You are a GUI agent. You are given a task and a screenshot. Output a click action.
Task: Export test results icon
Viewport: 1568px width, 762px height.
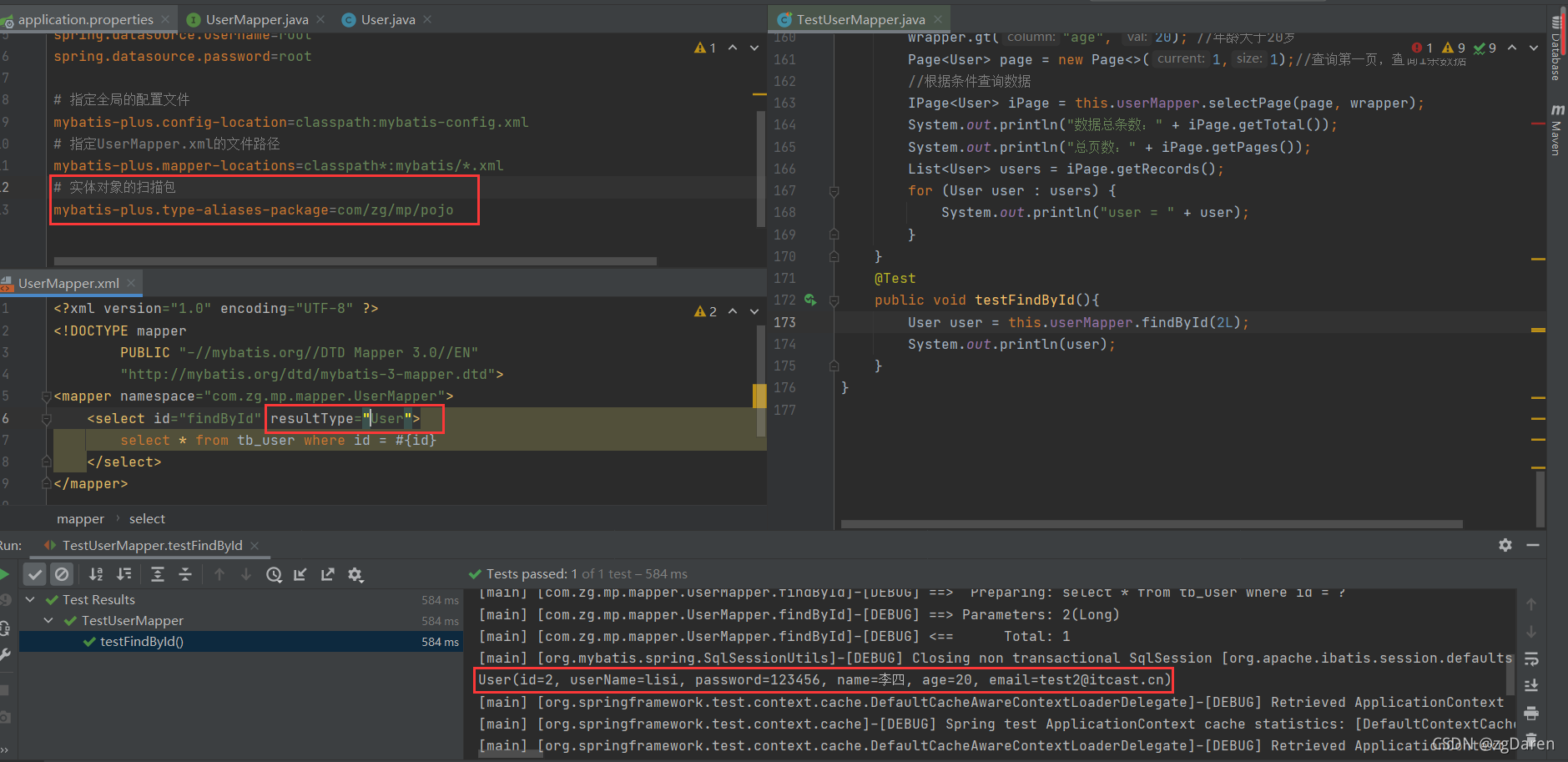click(x=328, y=574)
